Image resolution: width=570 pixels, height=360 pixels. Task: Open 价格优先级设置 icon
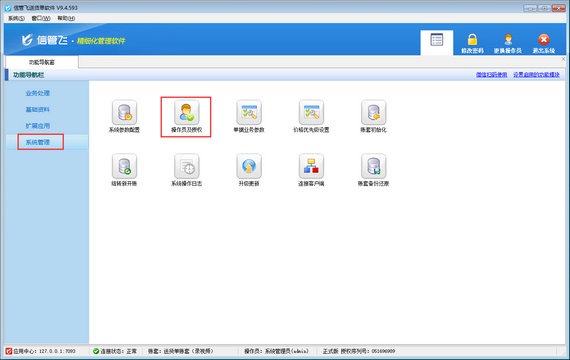click(x=311, y=112)
